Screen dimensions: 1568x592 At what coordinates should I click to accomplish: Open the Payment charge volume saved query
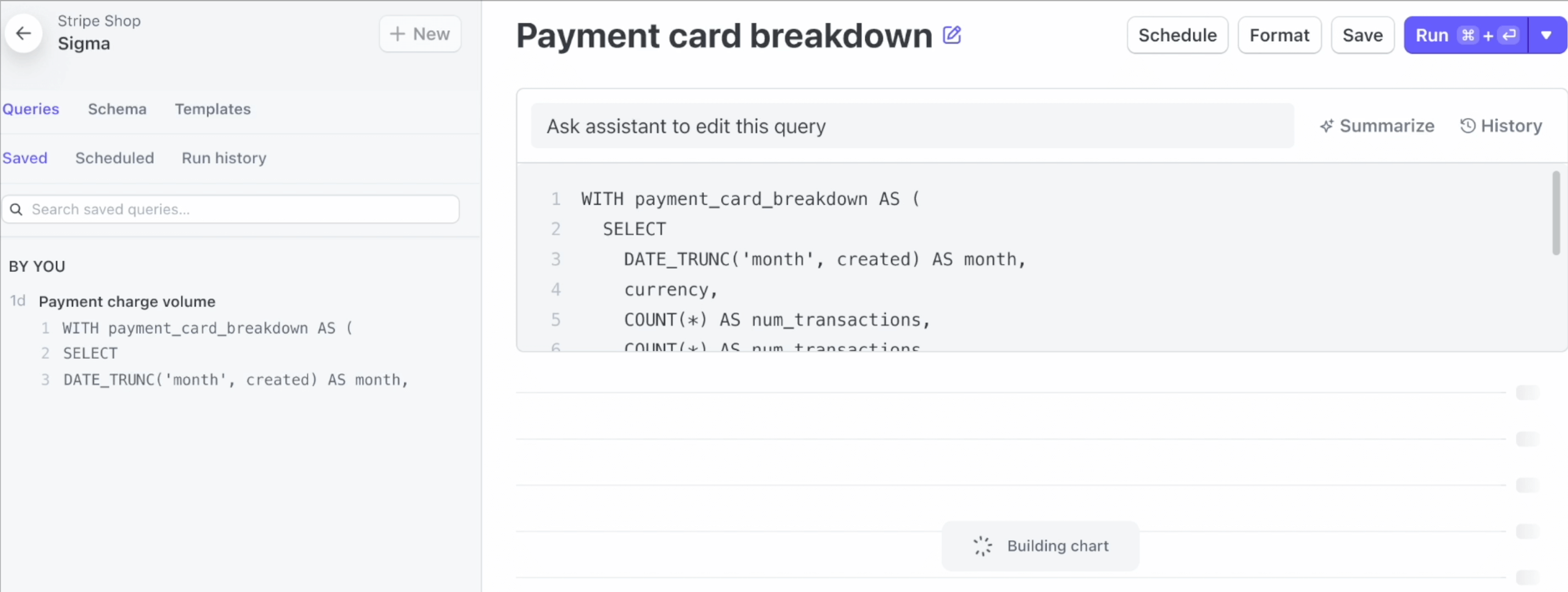click(126, 302)
